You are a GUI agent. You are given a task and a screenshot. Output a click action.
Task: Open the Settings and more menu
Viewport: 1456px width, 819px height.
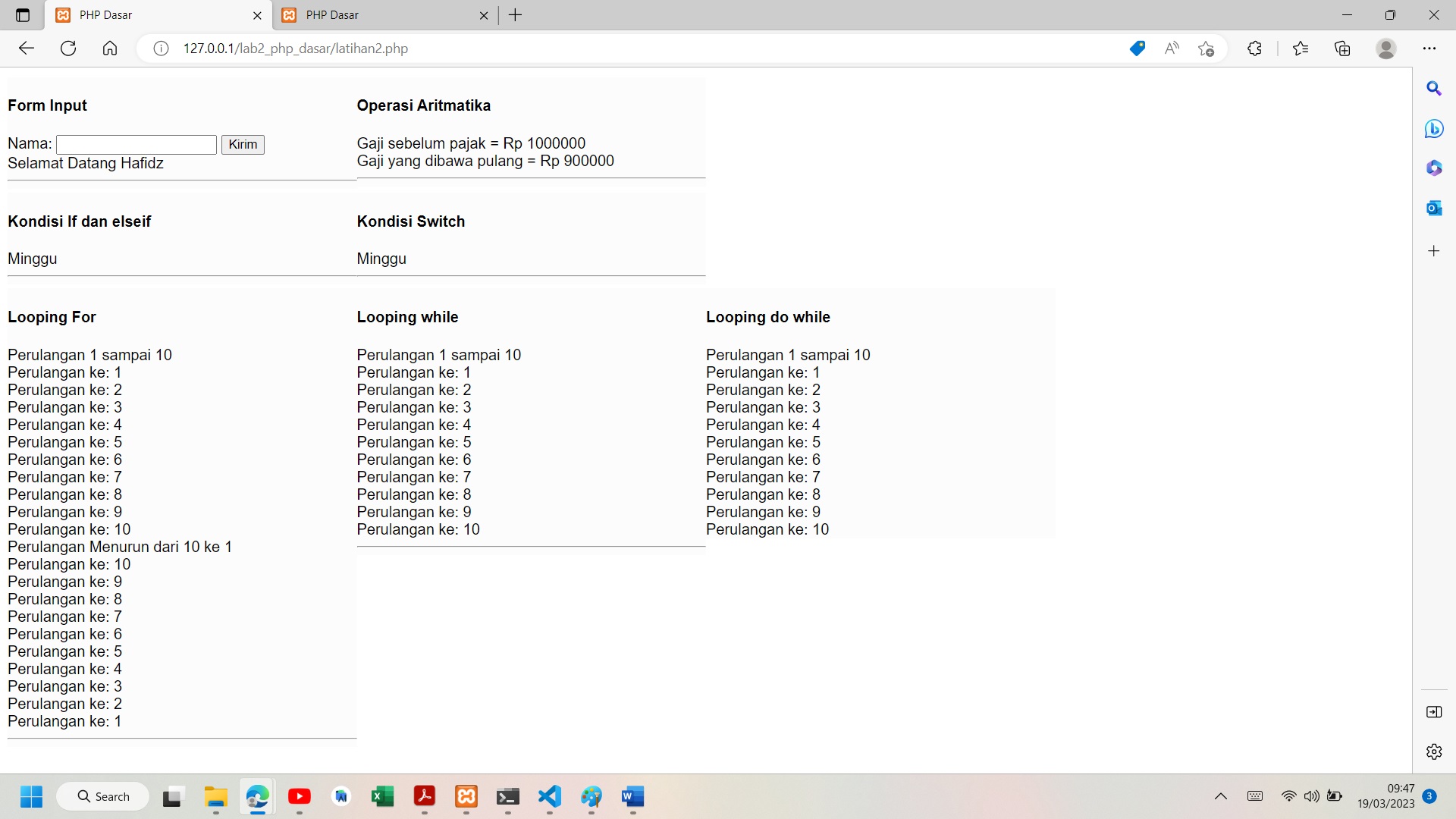point(1429,49)
